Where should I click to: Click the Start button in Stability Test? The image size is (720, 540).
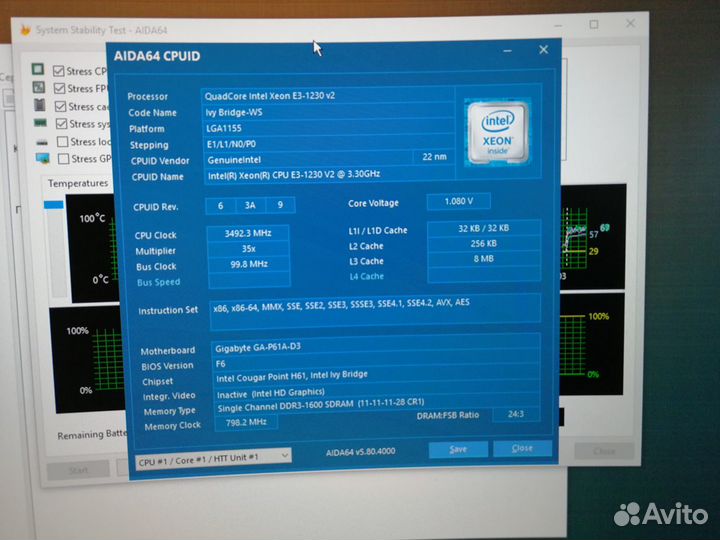[x=79, y=470]
